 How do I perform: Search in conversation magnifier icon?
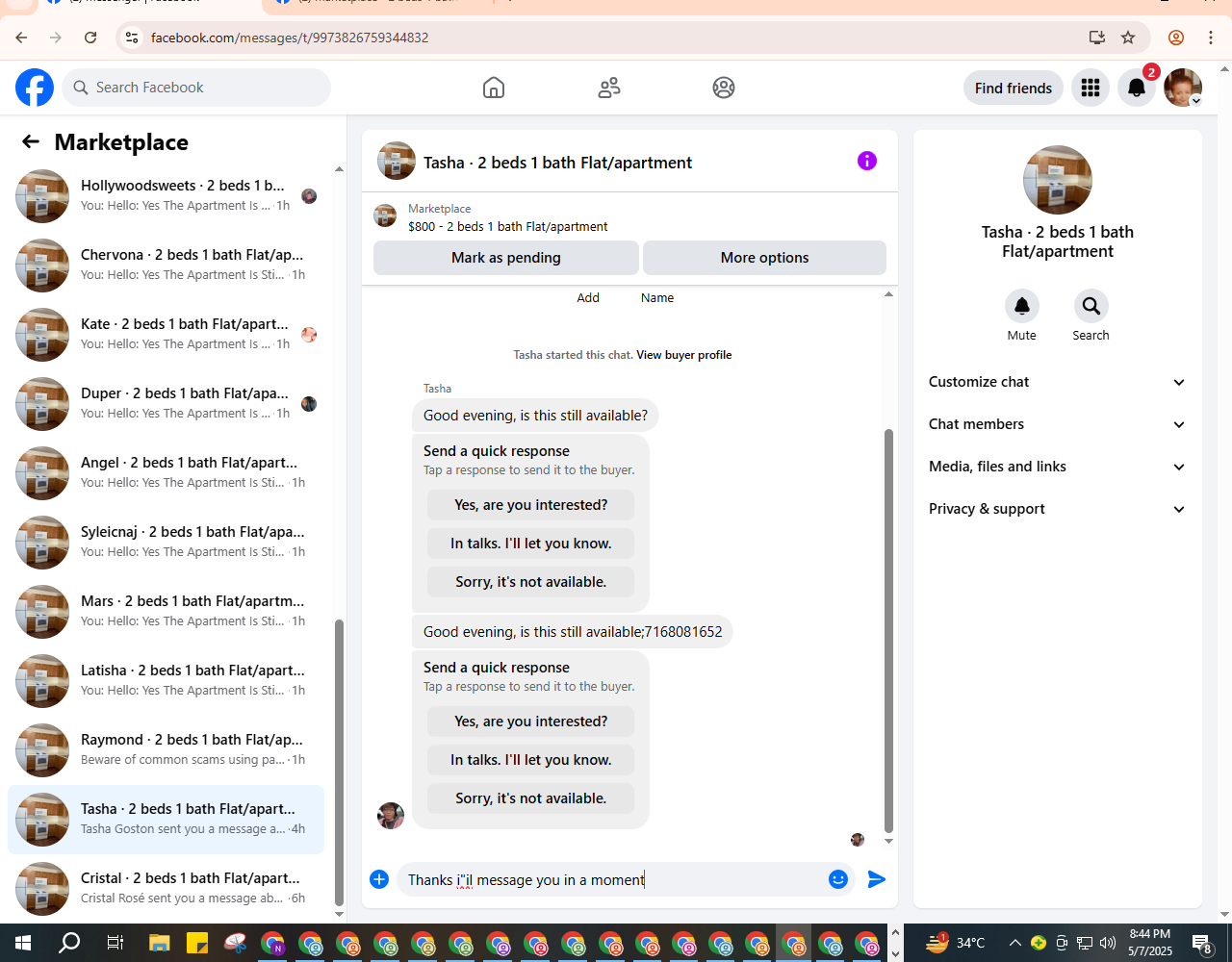pos(1091,306)
